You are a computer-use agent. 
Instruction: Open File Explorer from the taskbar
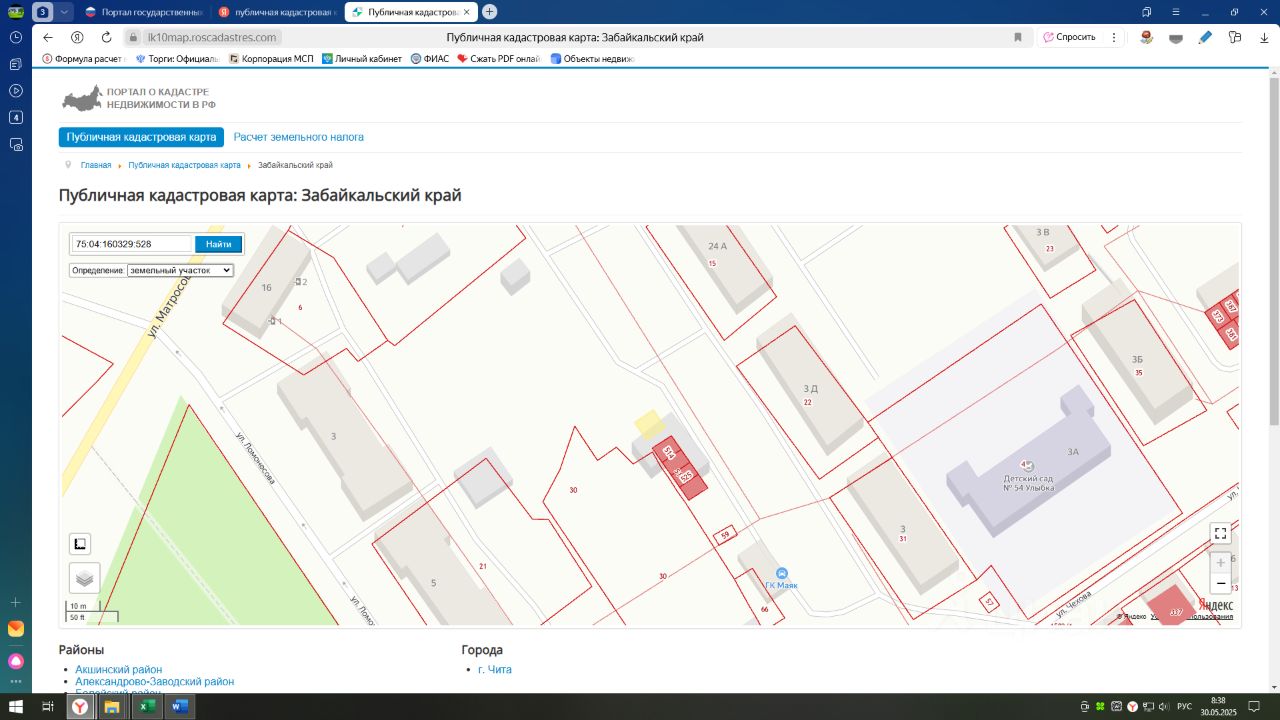[112, 707]
